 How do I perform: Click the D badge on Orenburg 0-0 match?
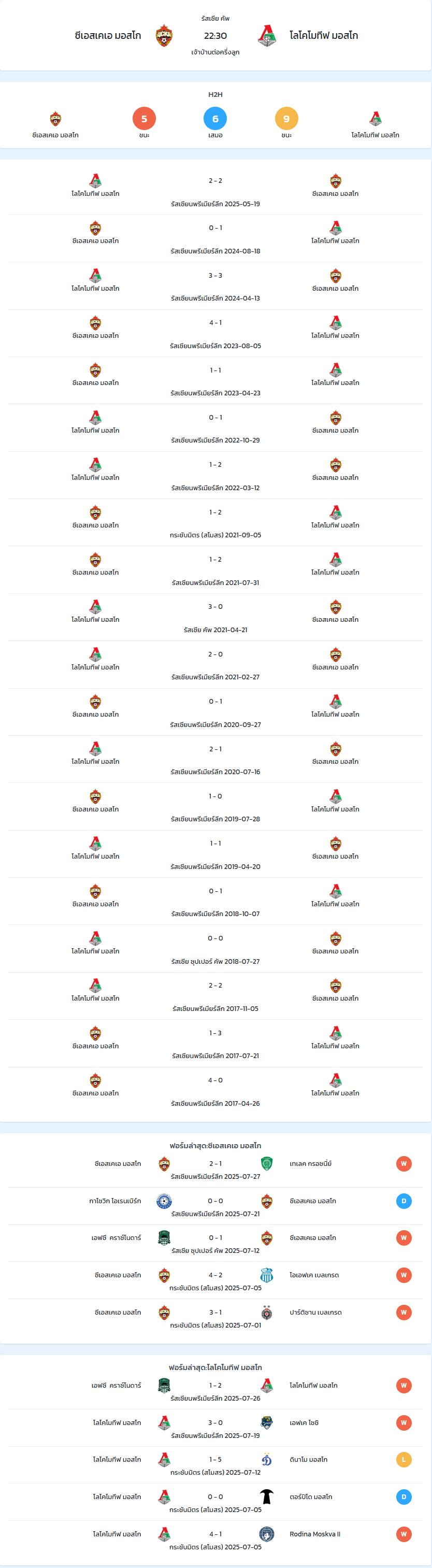(404, 1201)
